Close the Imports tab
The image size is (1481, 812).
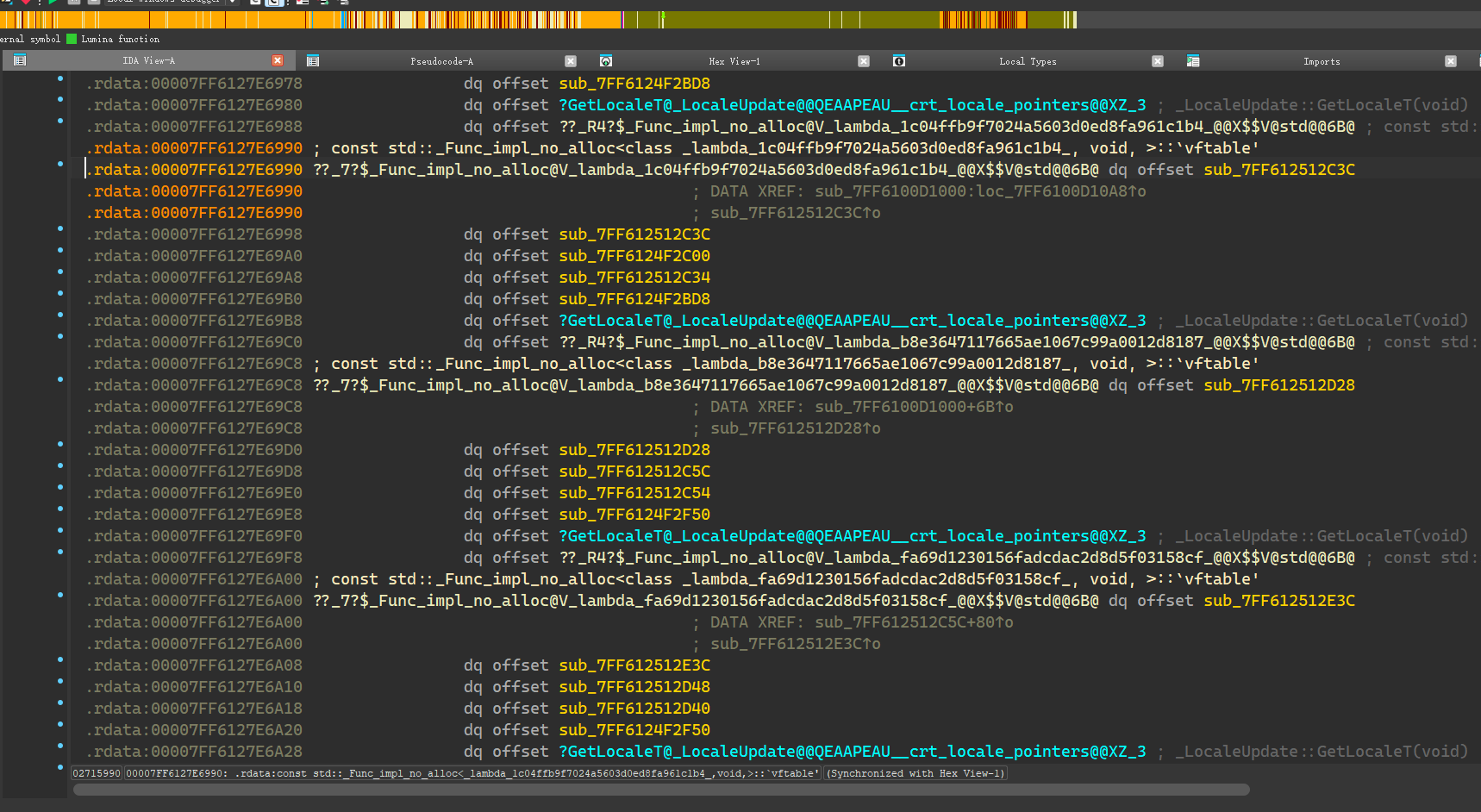1451,61
